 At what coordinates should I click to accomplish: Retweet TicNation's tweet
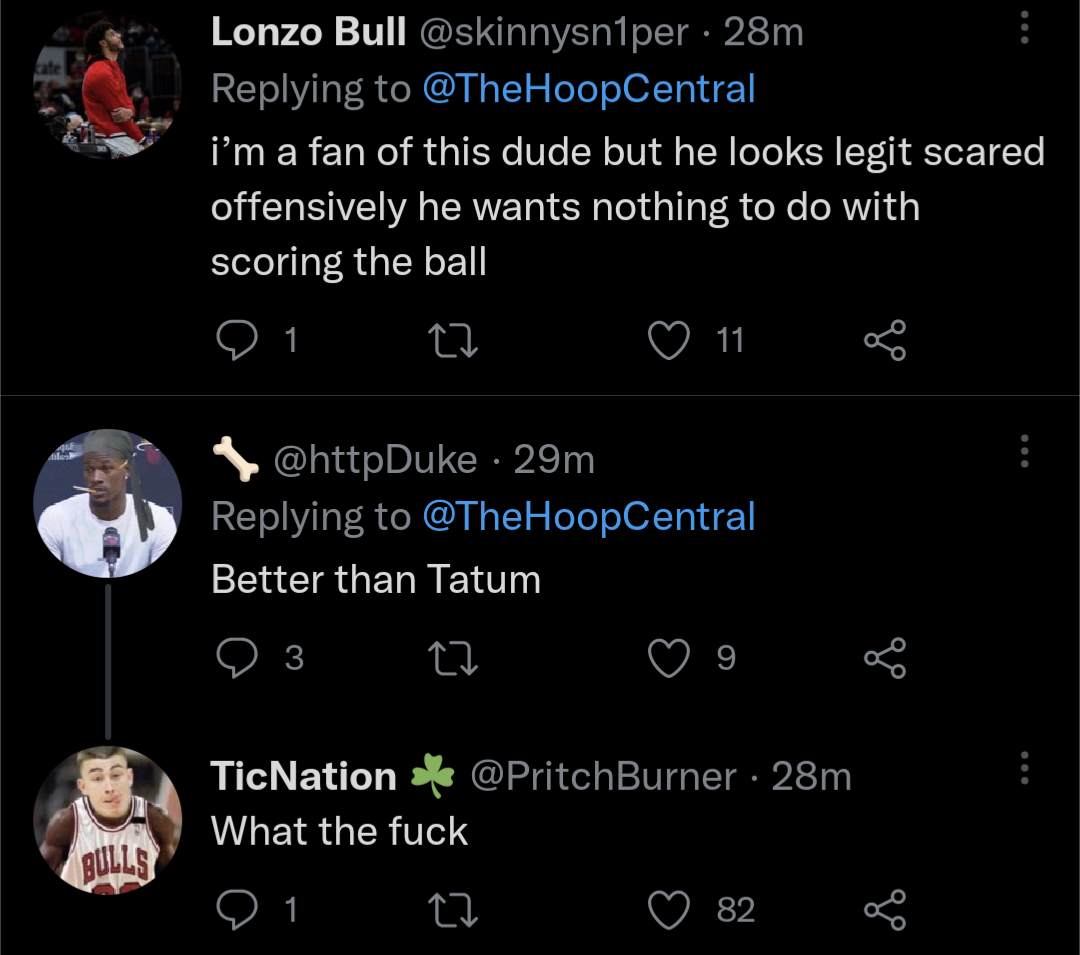pyautogui.click(x=453, y=910)
